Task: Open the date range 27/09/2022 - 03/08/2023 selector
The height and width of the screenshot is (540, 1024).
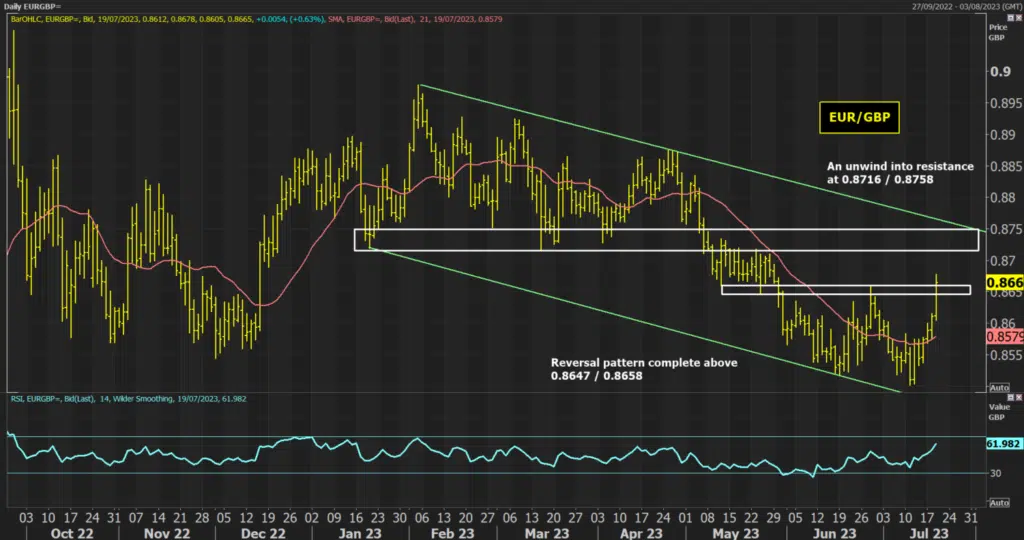Action: 967,6
